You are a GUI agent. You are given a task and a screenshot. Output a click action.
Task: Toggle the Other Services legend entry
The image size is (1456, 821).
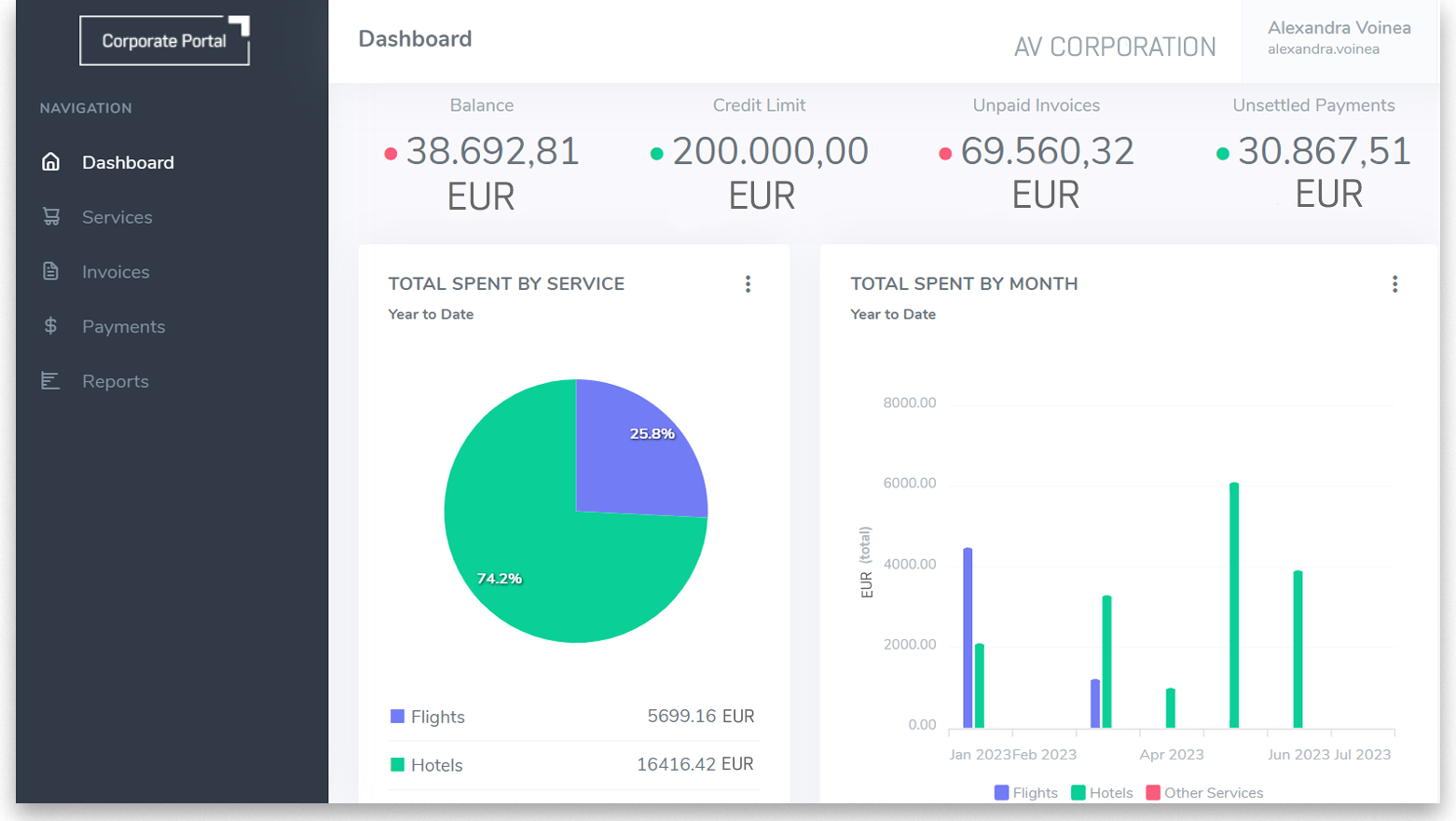tap(1204, 792)
